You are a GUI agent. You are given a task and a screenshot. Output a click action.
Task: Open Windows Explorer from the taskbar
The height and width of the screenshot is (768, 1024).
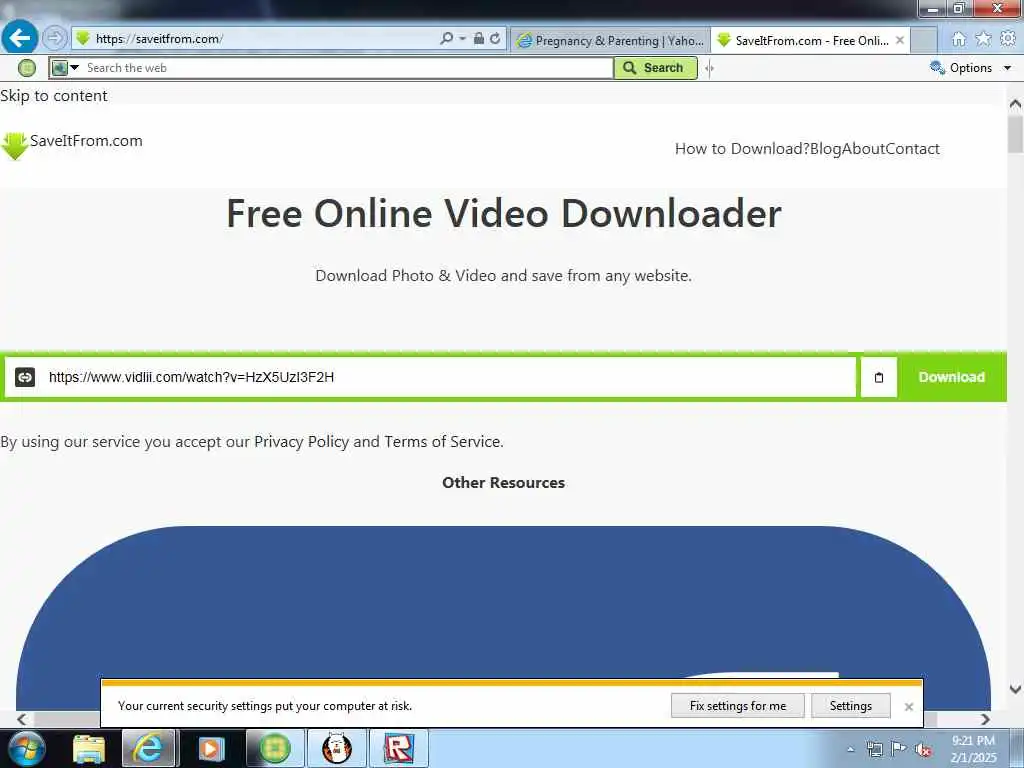pyautogui.click(x=89, y=748)
